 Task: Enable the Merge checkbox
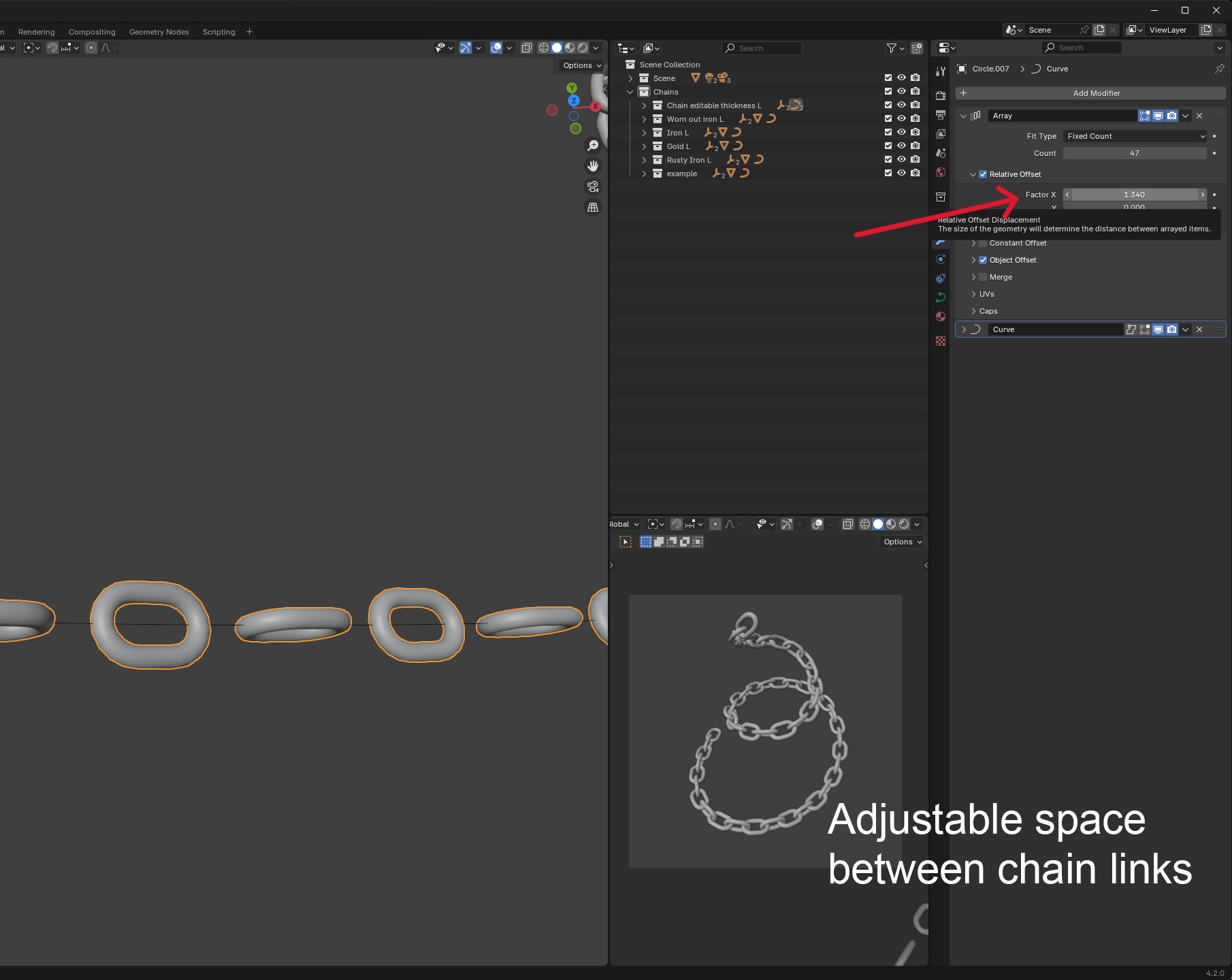click(x=983, y=277)
